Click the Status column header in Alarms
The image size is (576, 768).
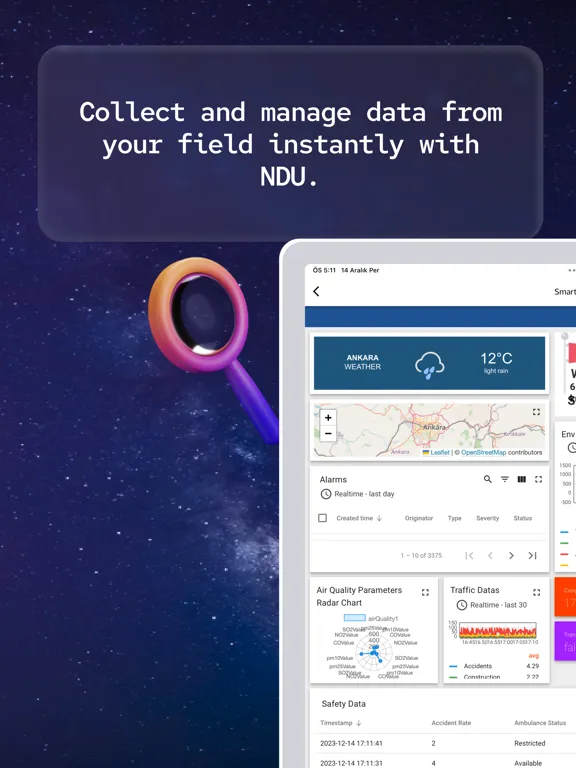tap(523, 518)
